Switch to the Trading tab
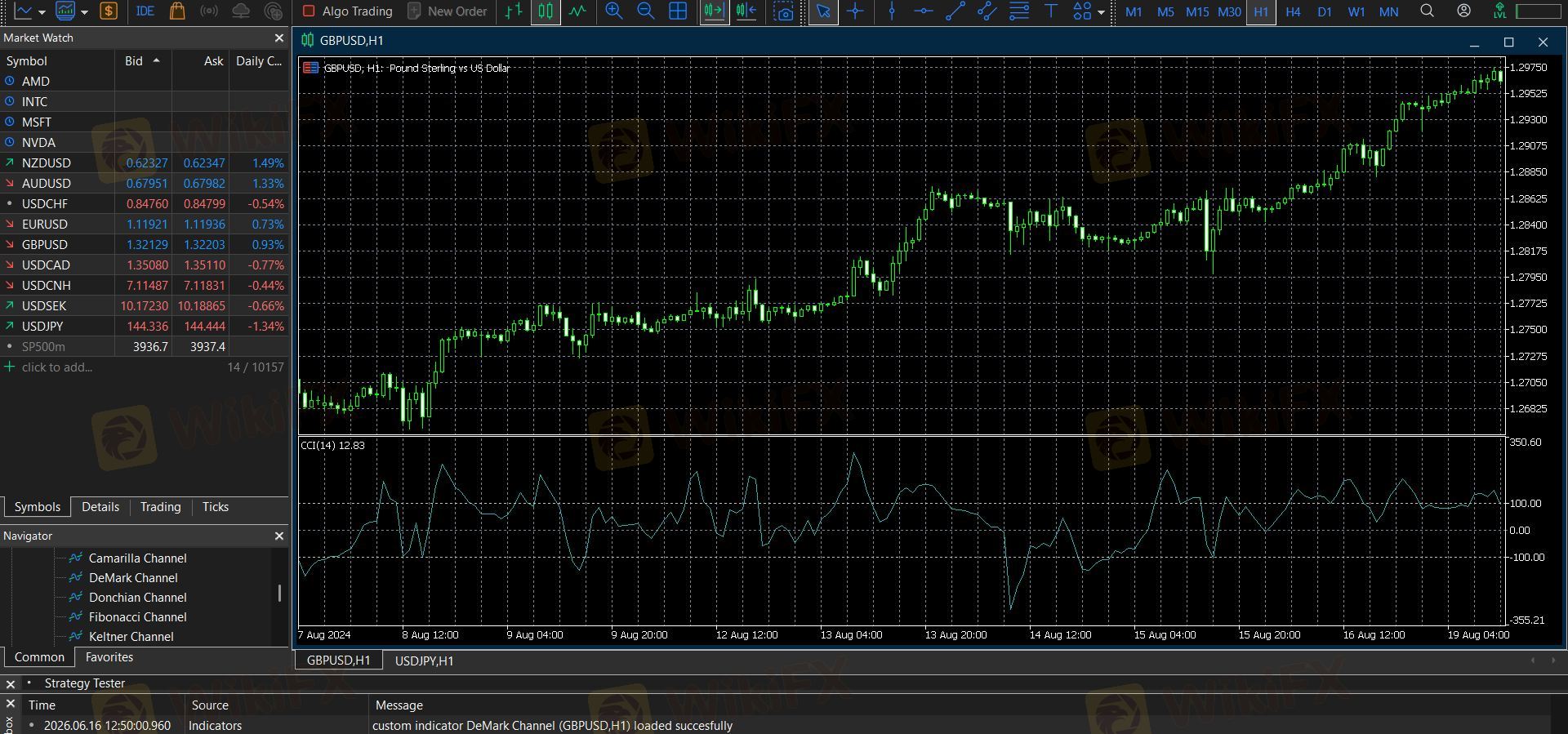The image size is (1568, 734). [160, 507]
